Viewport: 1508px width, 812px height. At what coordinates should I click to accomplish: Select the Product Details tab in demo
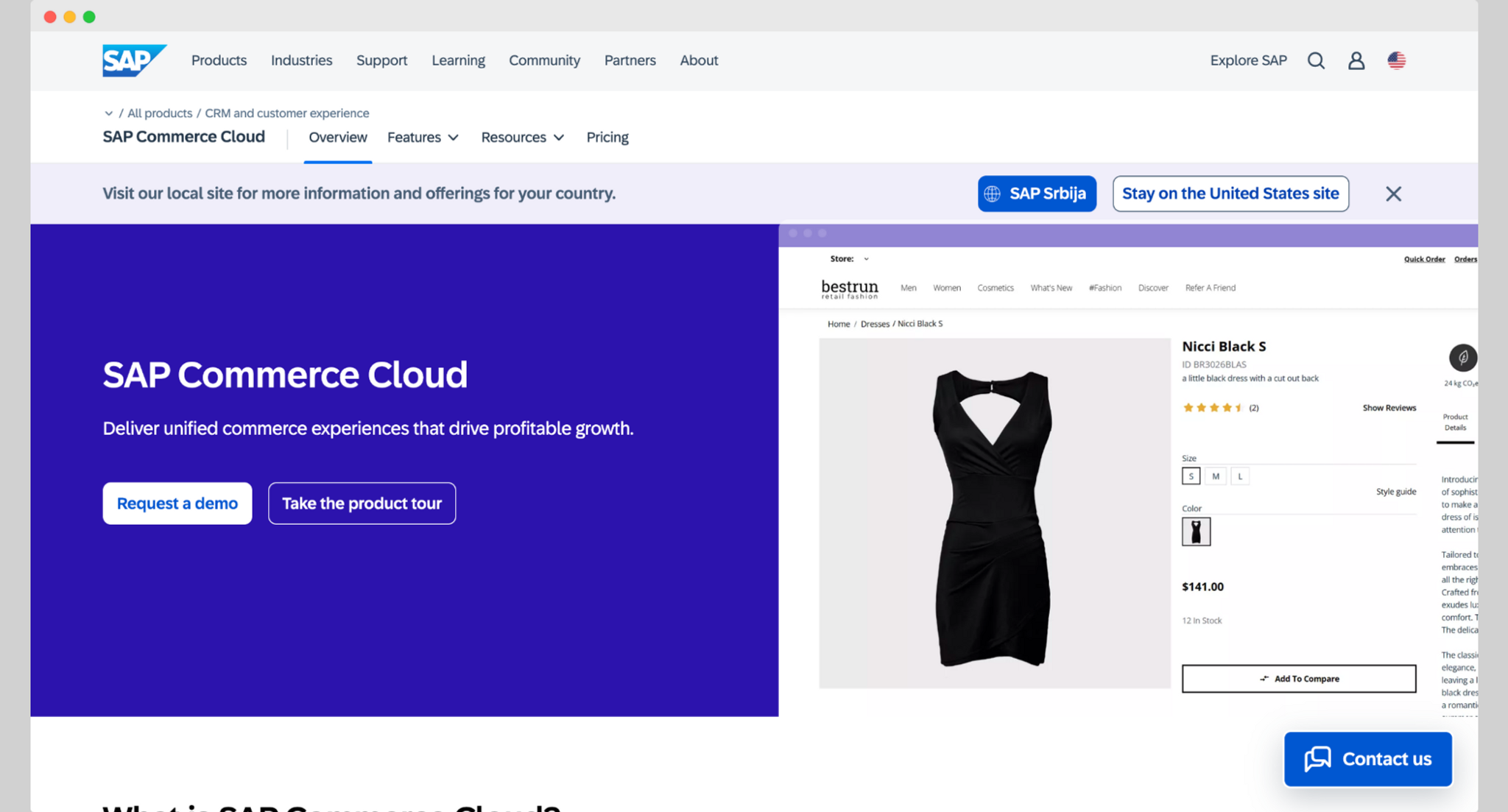[1455, 423]
